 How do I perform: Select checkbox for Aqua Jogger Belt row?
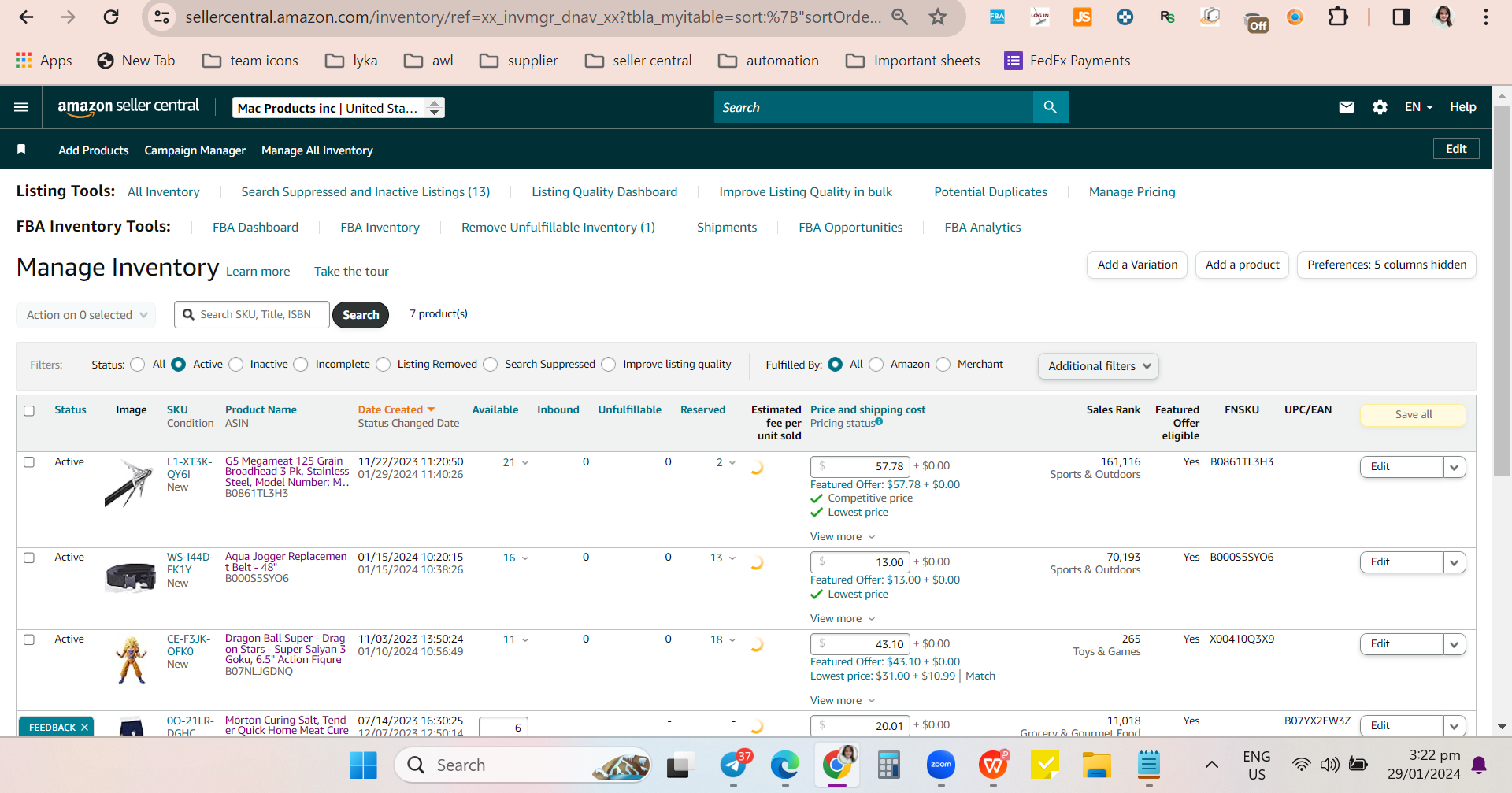(x=29, y=558)
